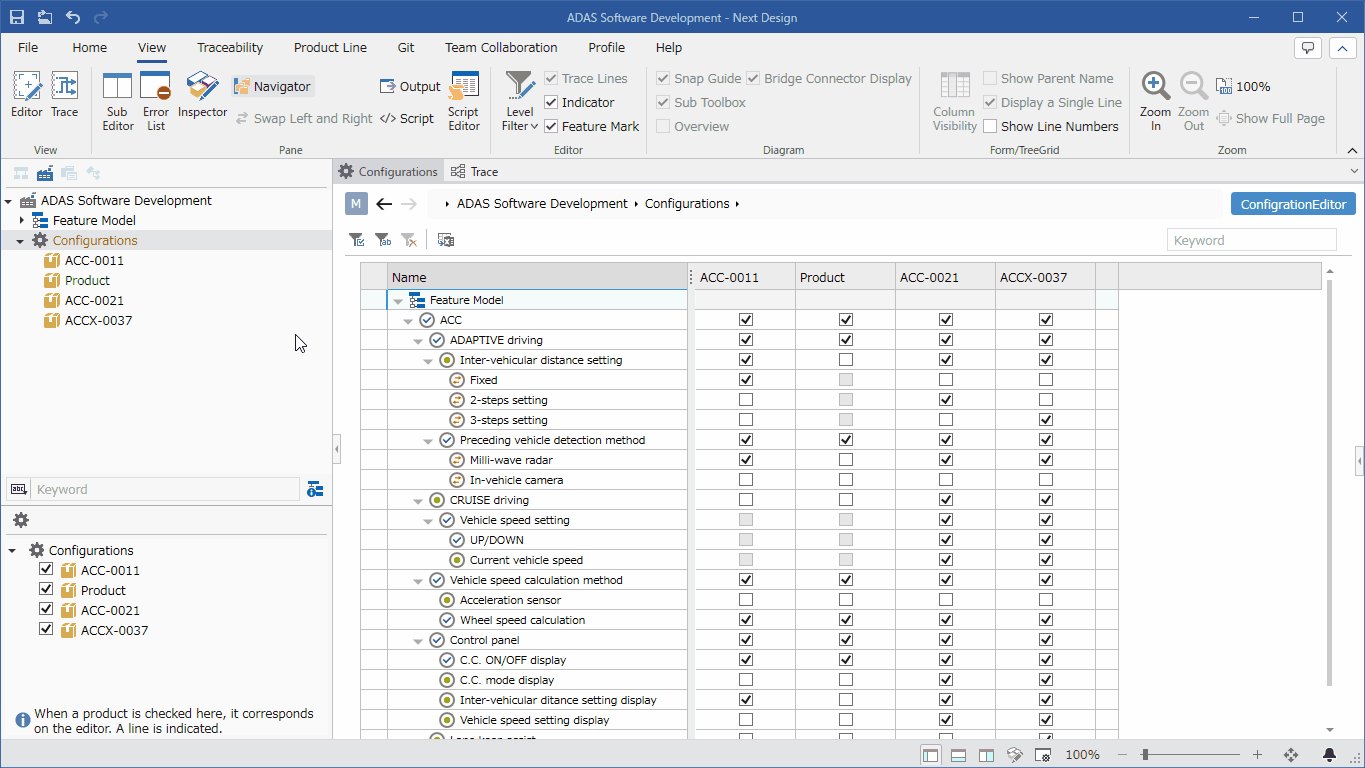
Task: Click the text filter icon in editor toolbar
Action: pyautogui.click(x=382, y=240)
